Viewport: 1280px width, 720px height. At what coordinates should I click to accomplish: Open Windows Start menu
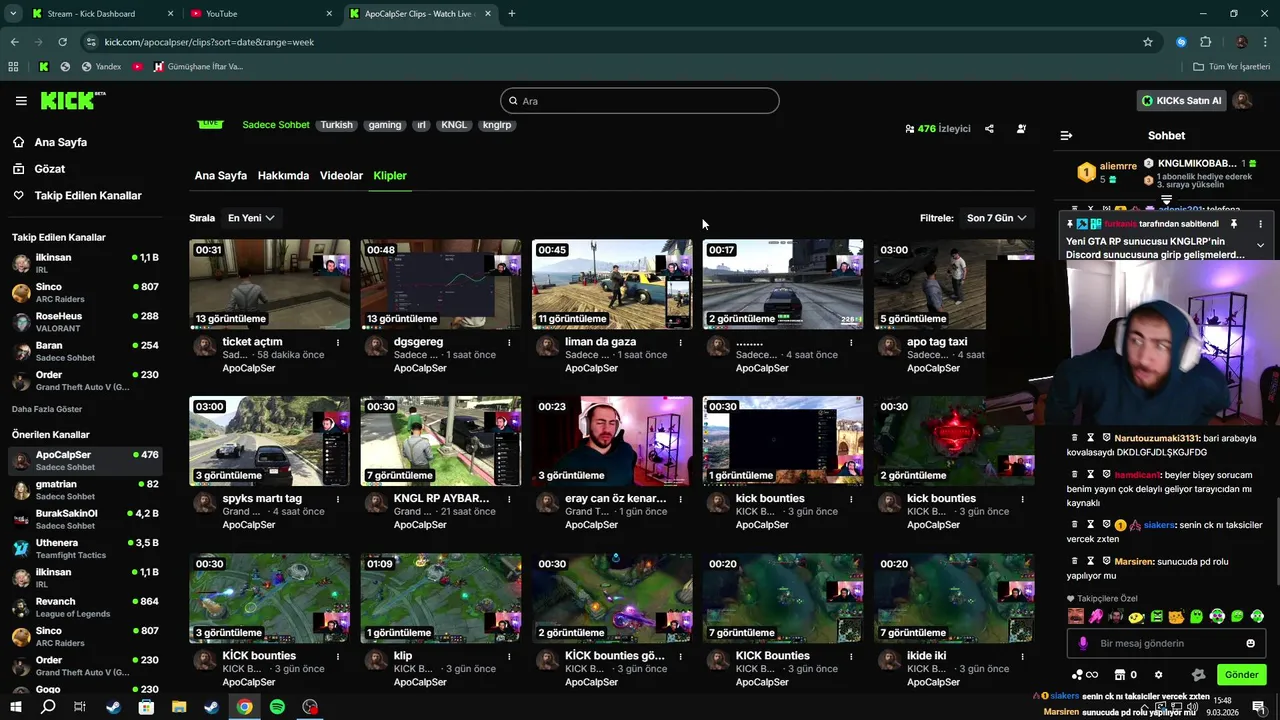point(15,707)
